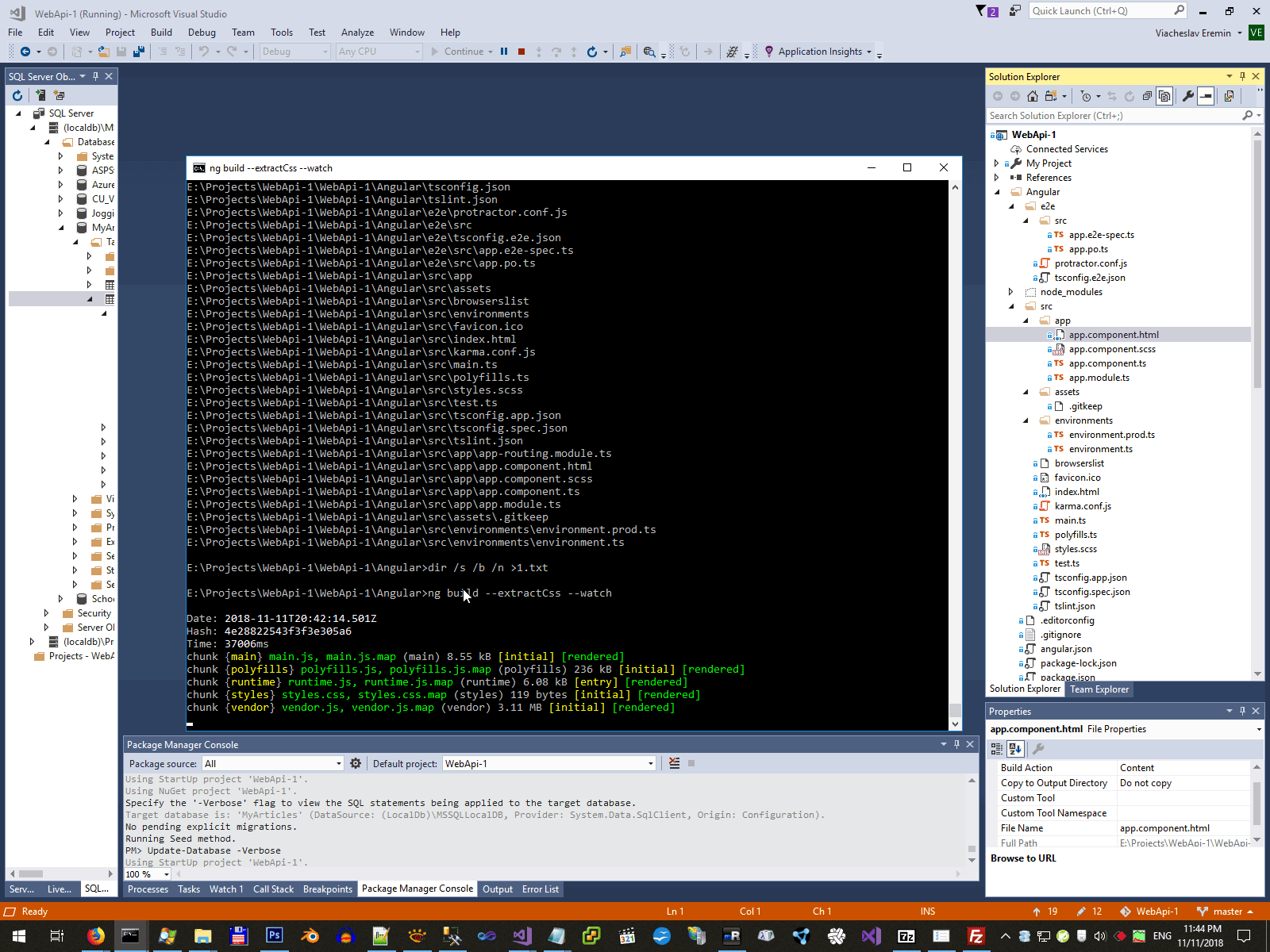Expand the Security node in SQL Explorer
Image resolution: width=1270 pixels, height=952 pixels.
point(46,613)
